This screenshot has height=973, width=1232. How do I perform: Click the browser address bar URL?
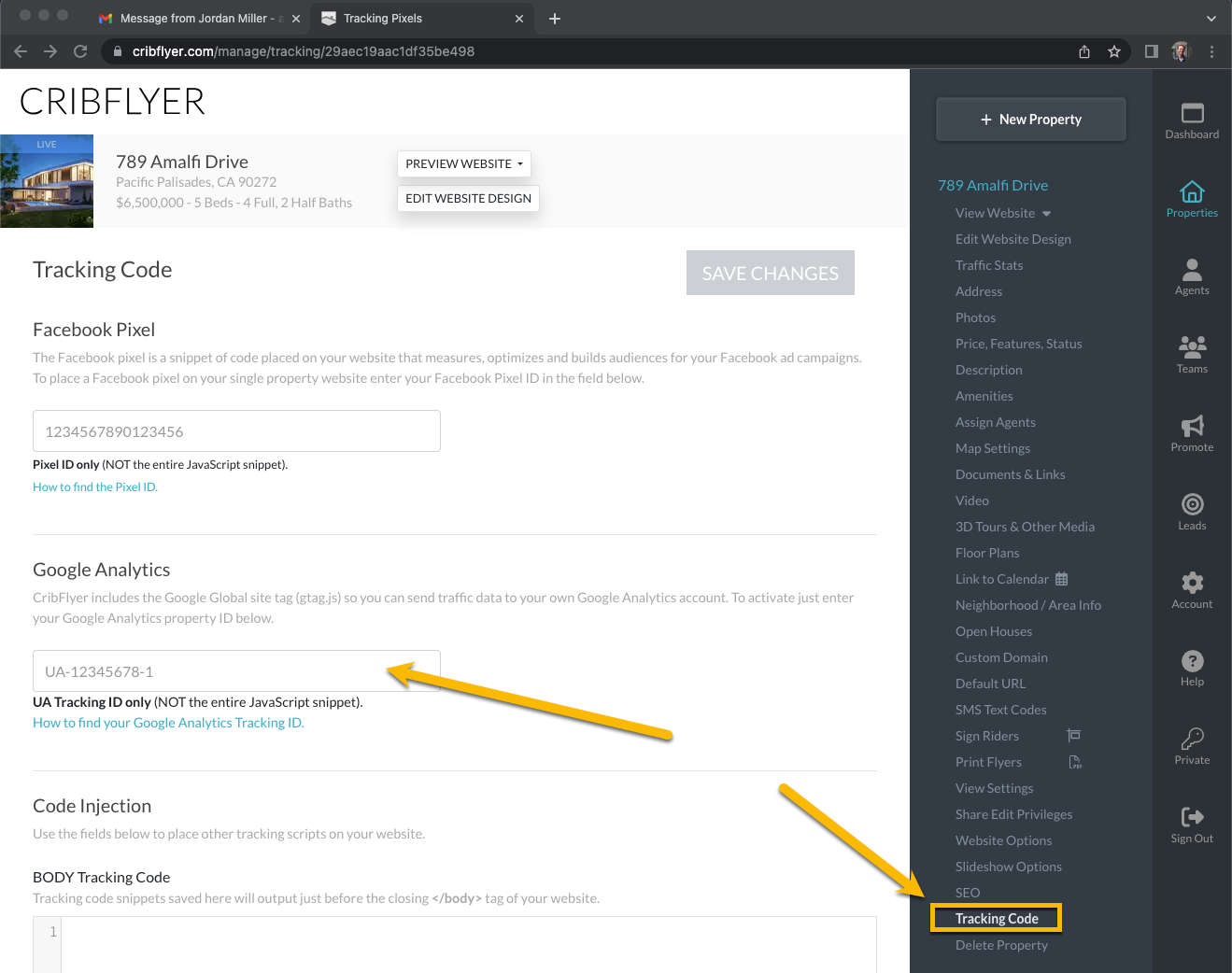click(x=304, y=51)
